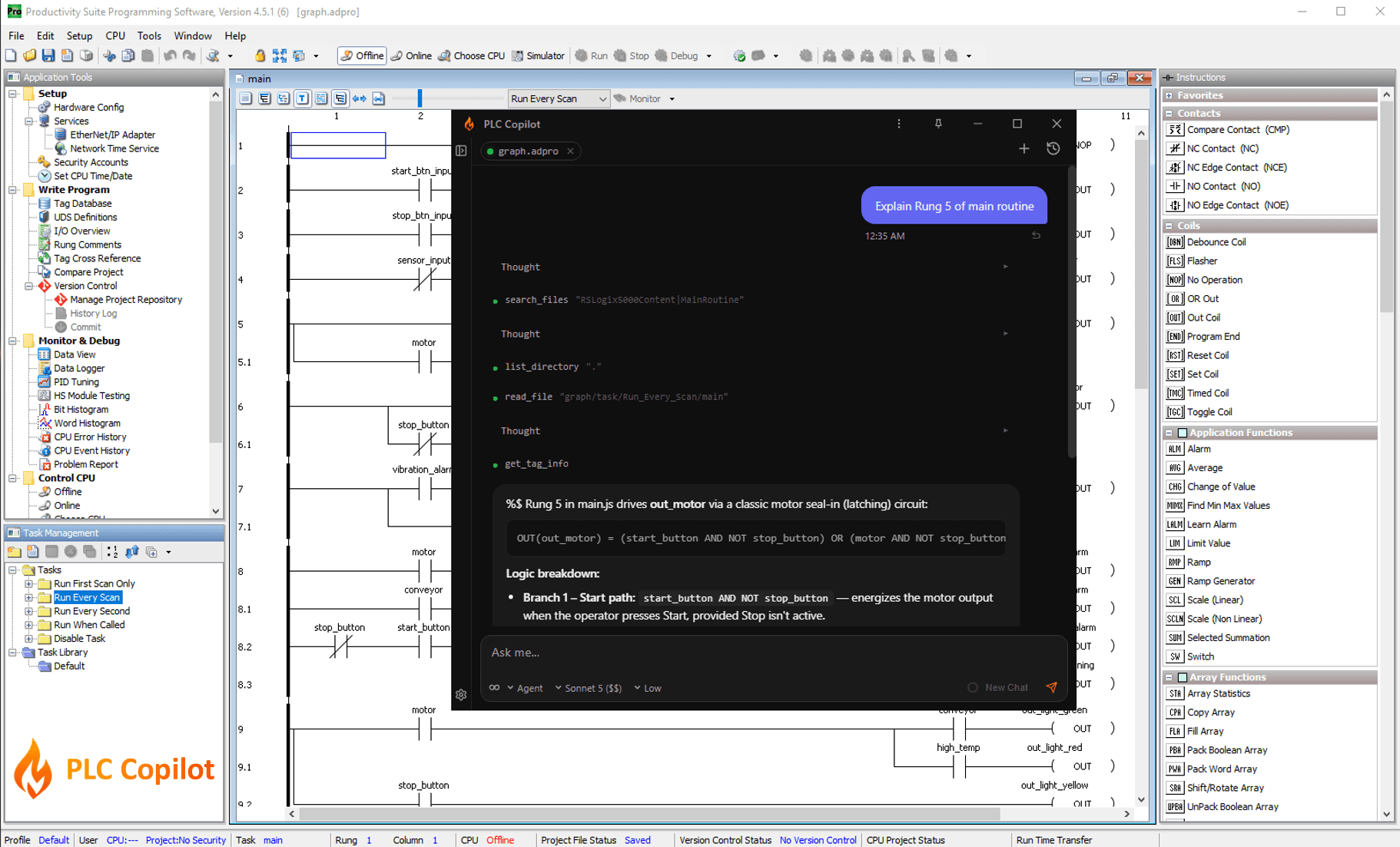The width and height of the screenshot is (1400, 847).
Task: Click the Explain Rung 5 message bubble
Action: click(954, 206)
